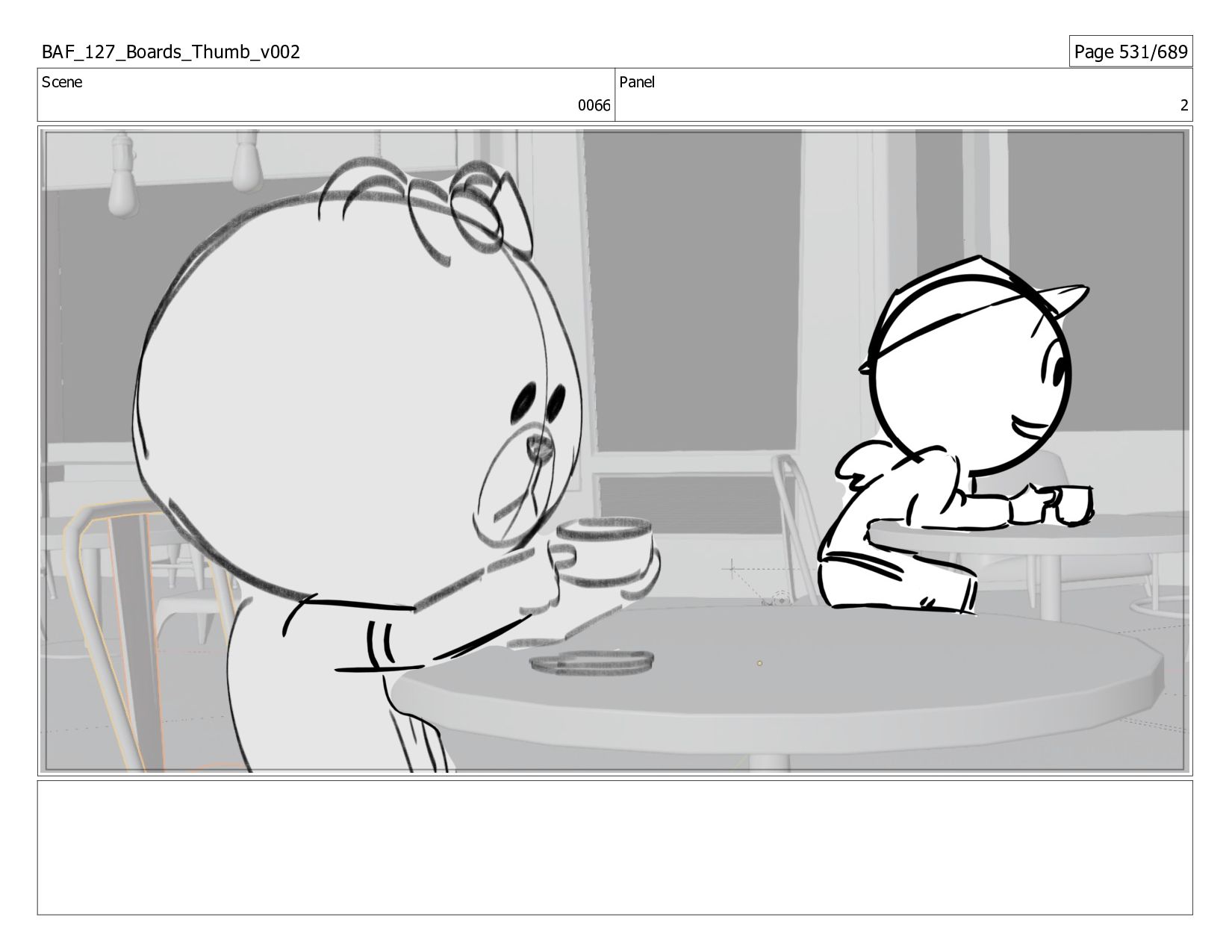Click the scene number 0066

point(594,105)
